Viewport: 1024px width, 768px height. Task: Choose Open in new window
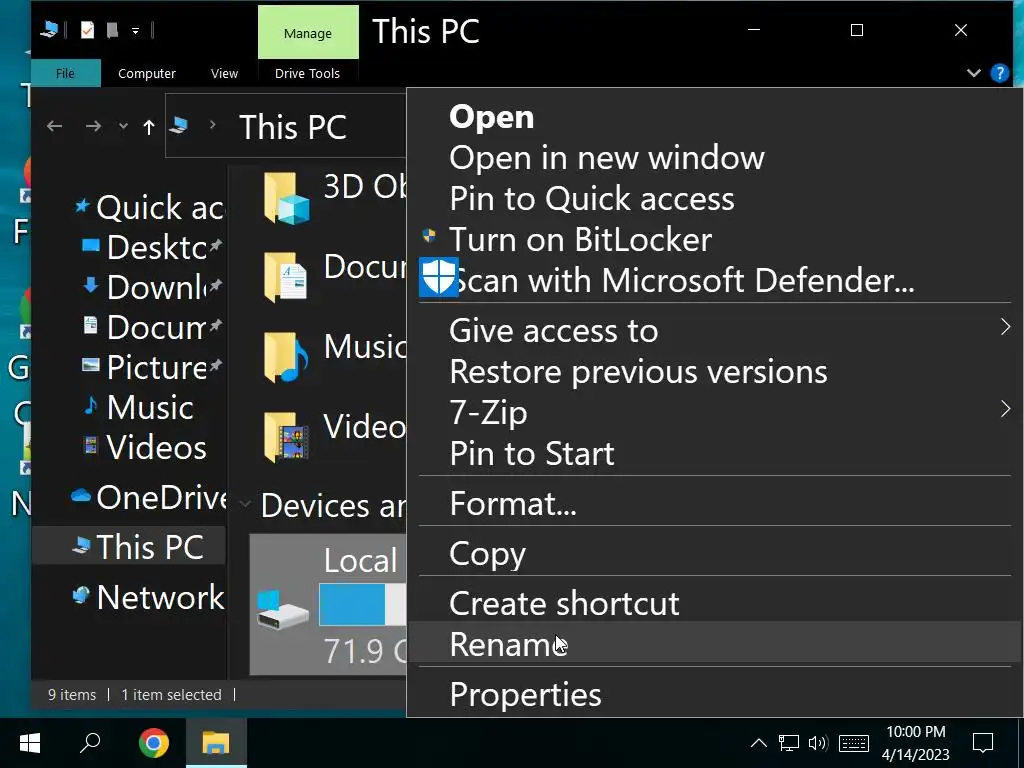(714, 158)
